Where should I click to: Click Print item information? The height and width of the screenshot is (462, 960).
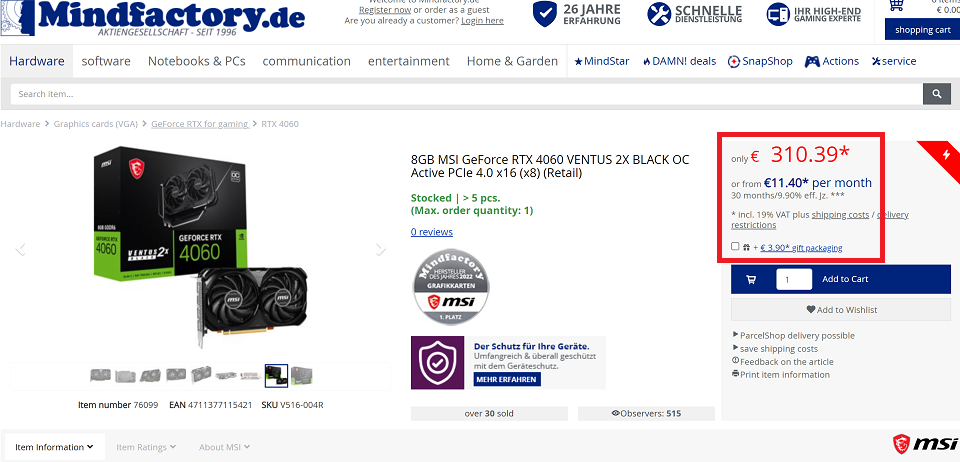click(784, 374)
